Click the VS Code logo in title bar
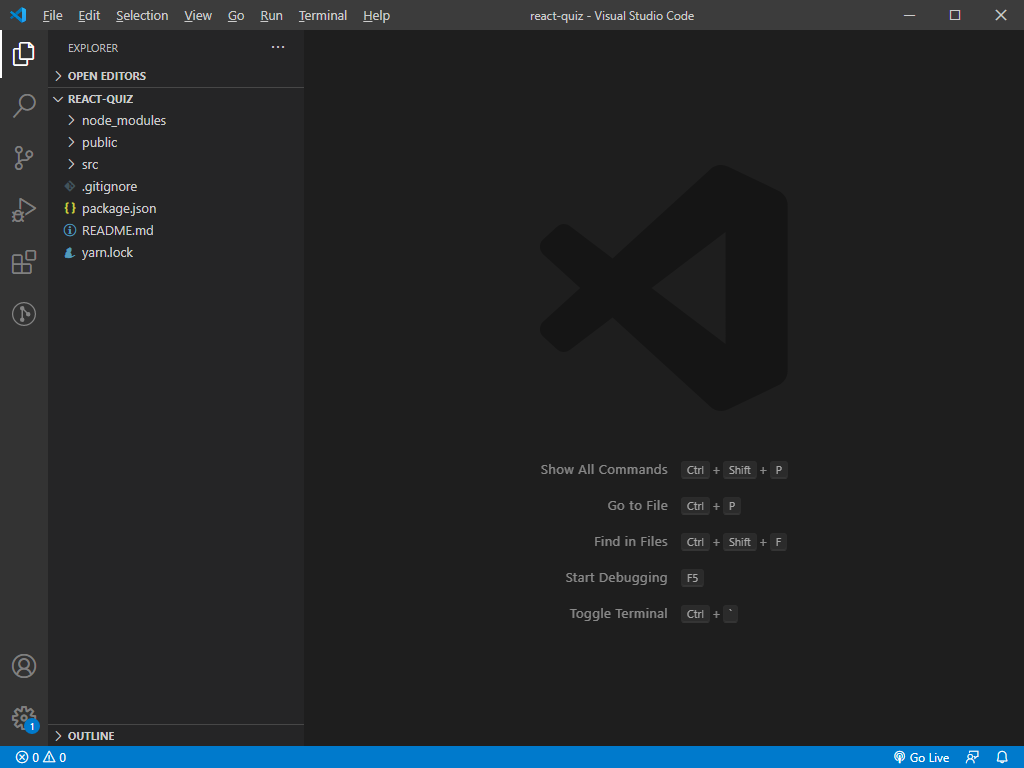This screenshot has height=768, width=1024. (x=18, y=15)
